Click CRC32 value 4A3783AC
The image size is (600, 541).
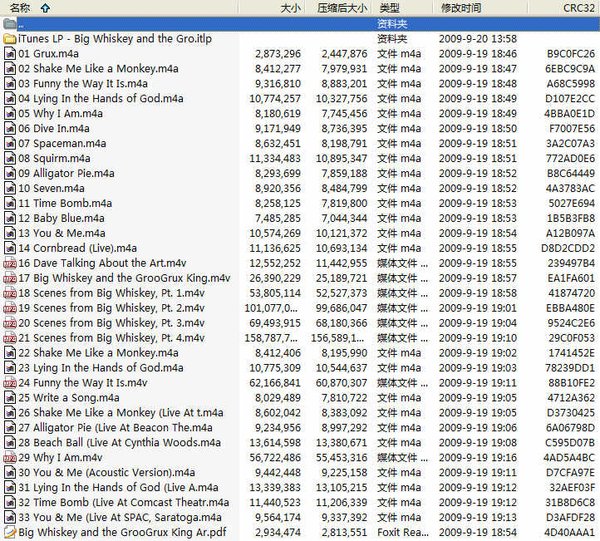coord(570,188)
